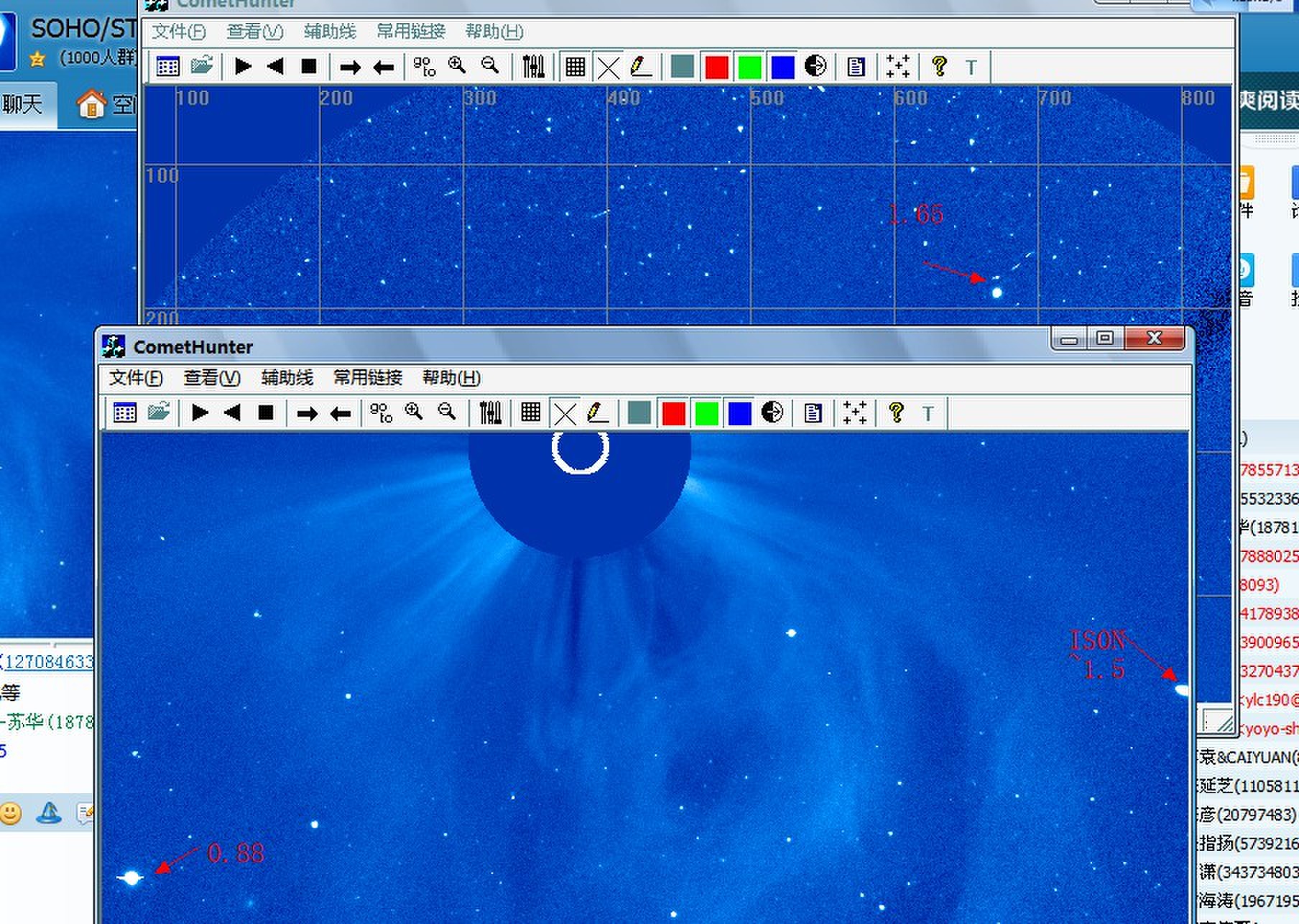Click the 'go to' icon in front CometHunter toolbar
Viewport: 1299px width, 924px height.
coord(381,413)
